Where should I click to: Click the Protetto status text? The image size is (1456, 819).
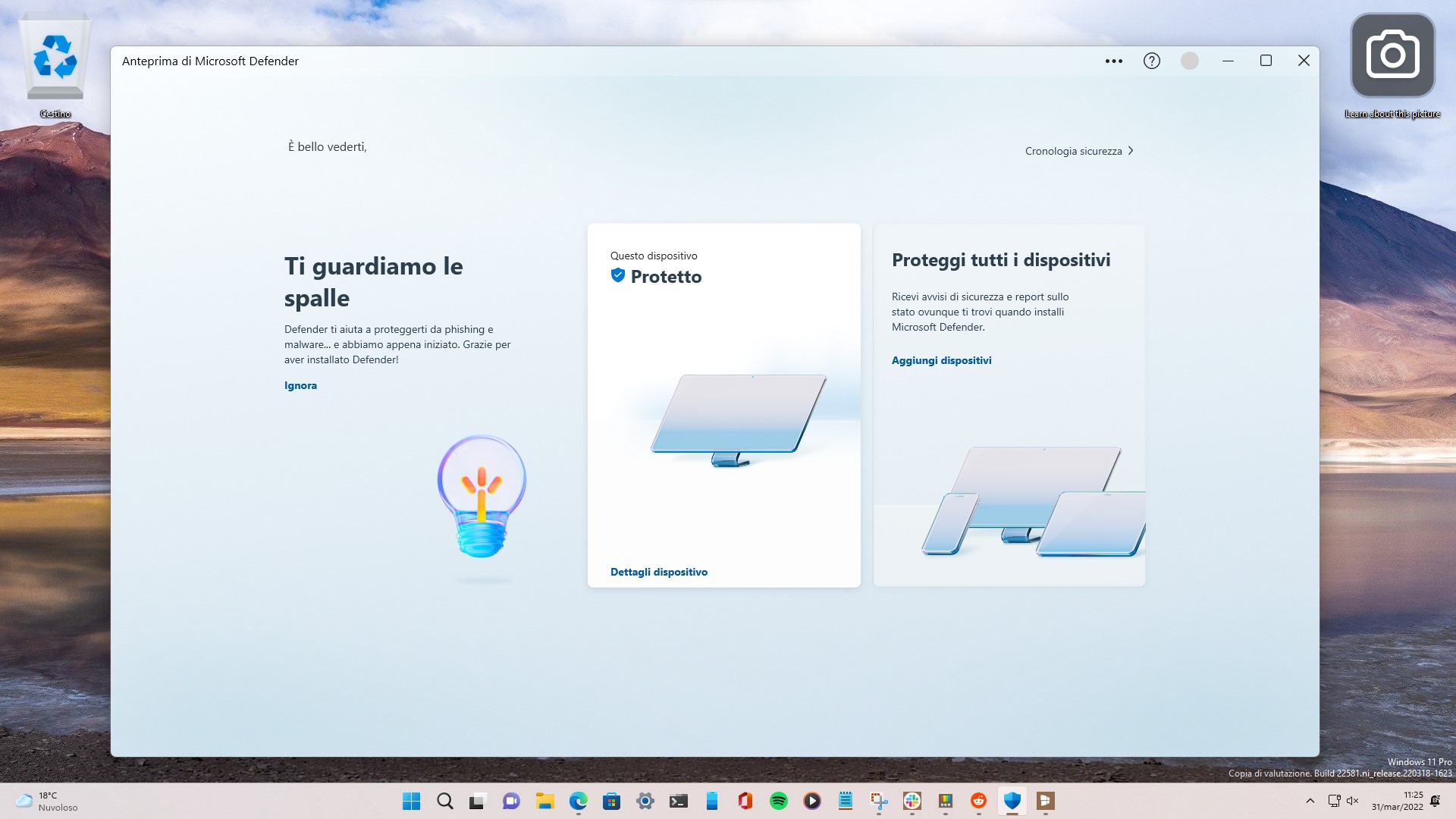[666, 277]
